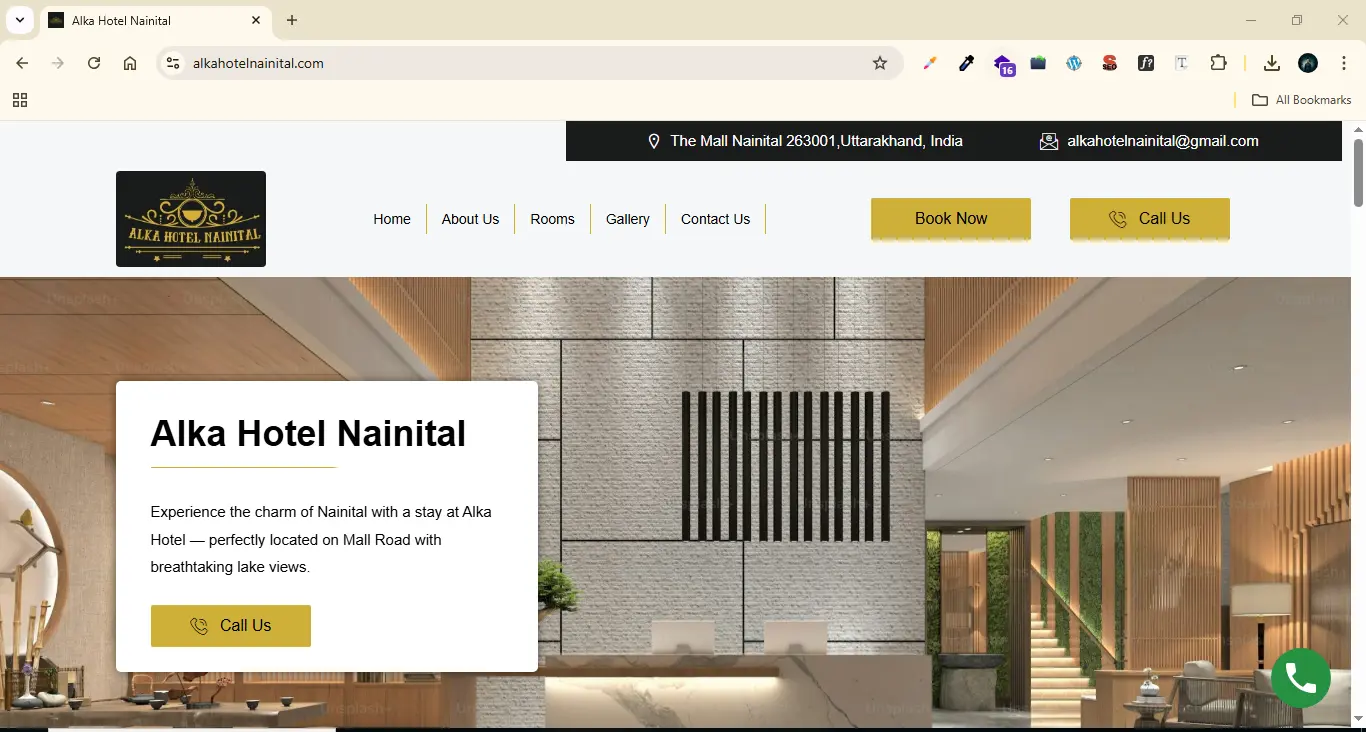Open the browser Downloads icon
Viewport: 1366px width, 732px height.
(x=1271, y=63)
